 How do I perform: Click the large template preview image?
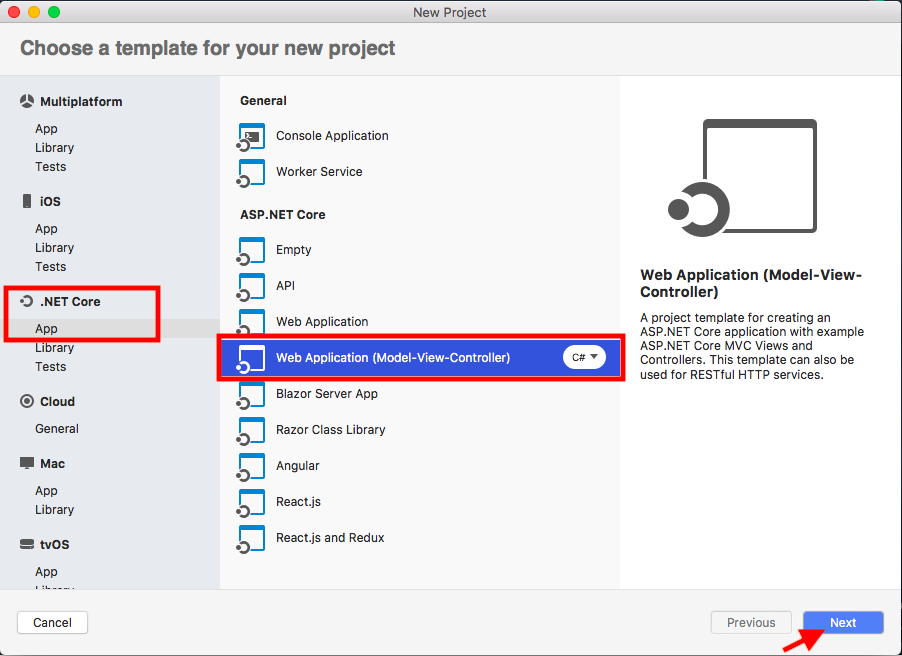742,177
